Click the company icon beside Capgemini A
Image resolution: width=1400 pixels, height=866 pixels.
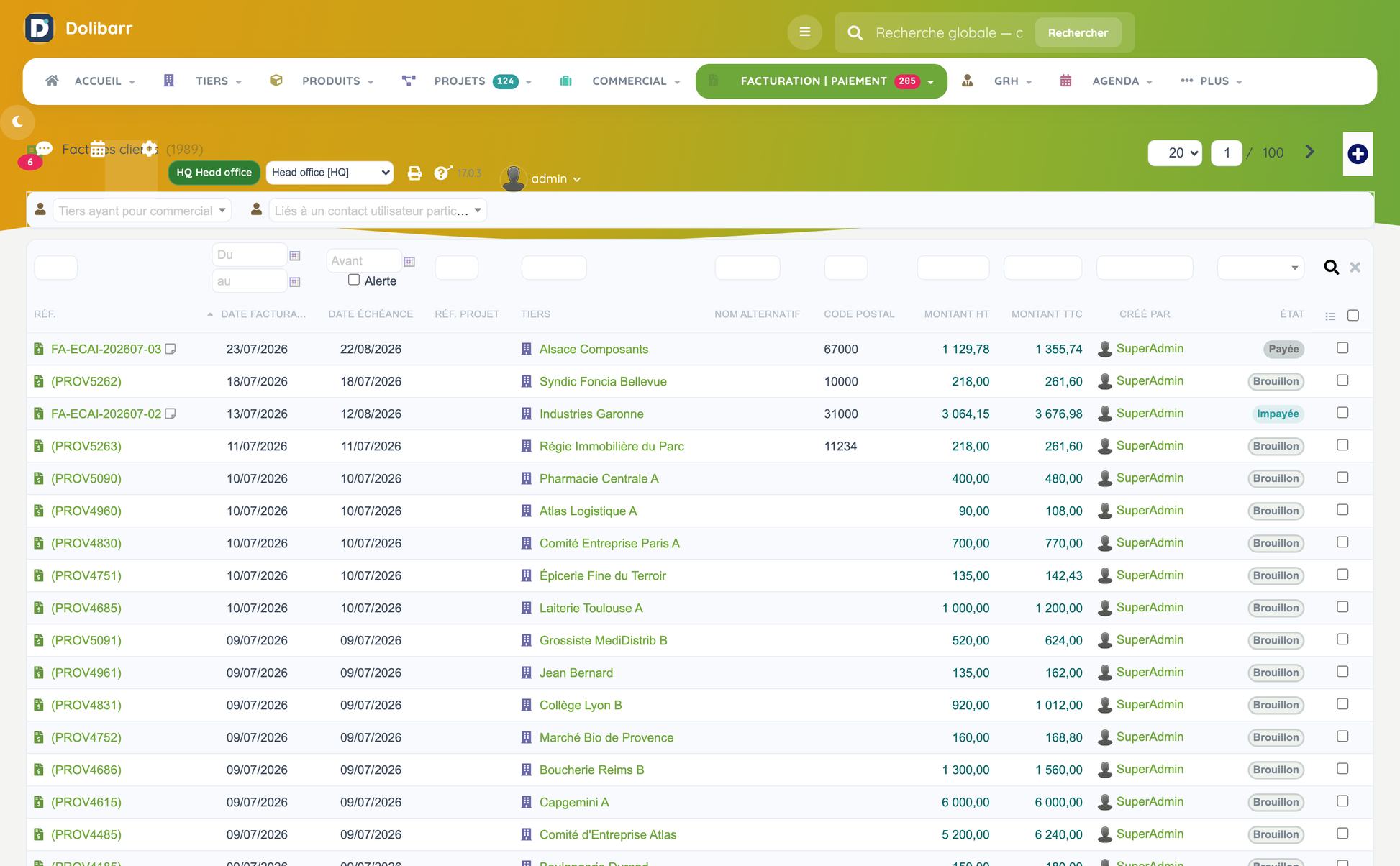click(527, 802)
